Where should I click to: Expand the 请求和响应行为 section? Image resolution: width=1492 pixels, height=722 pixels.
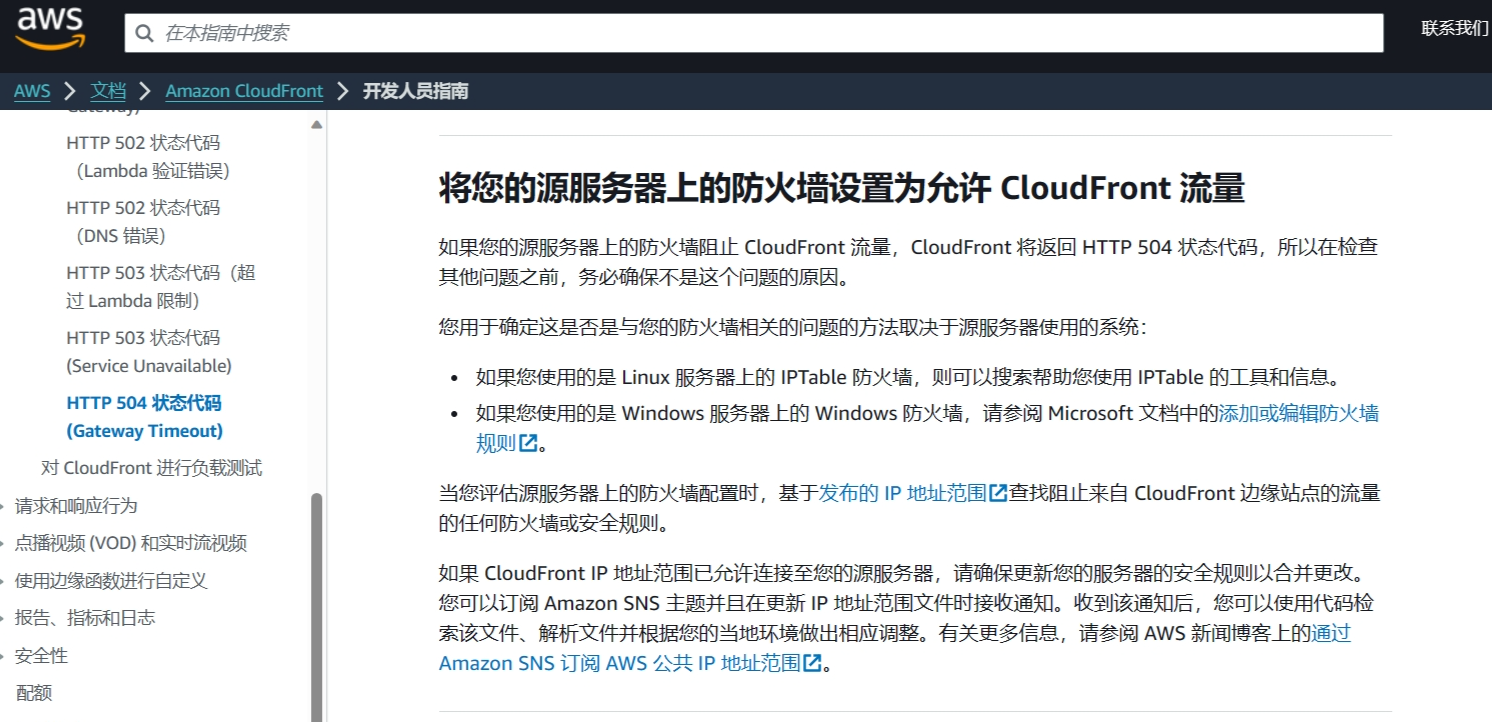(x=76, y=506)
